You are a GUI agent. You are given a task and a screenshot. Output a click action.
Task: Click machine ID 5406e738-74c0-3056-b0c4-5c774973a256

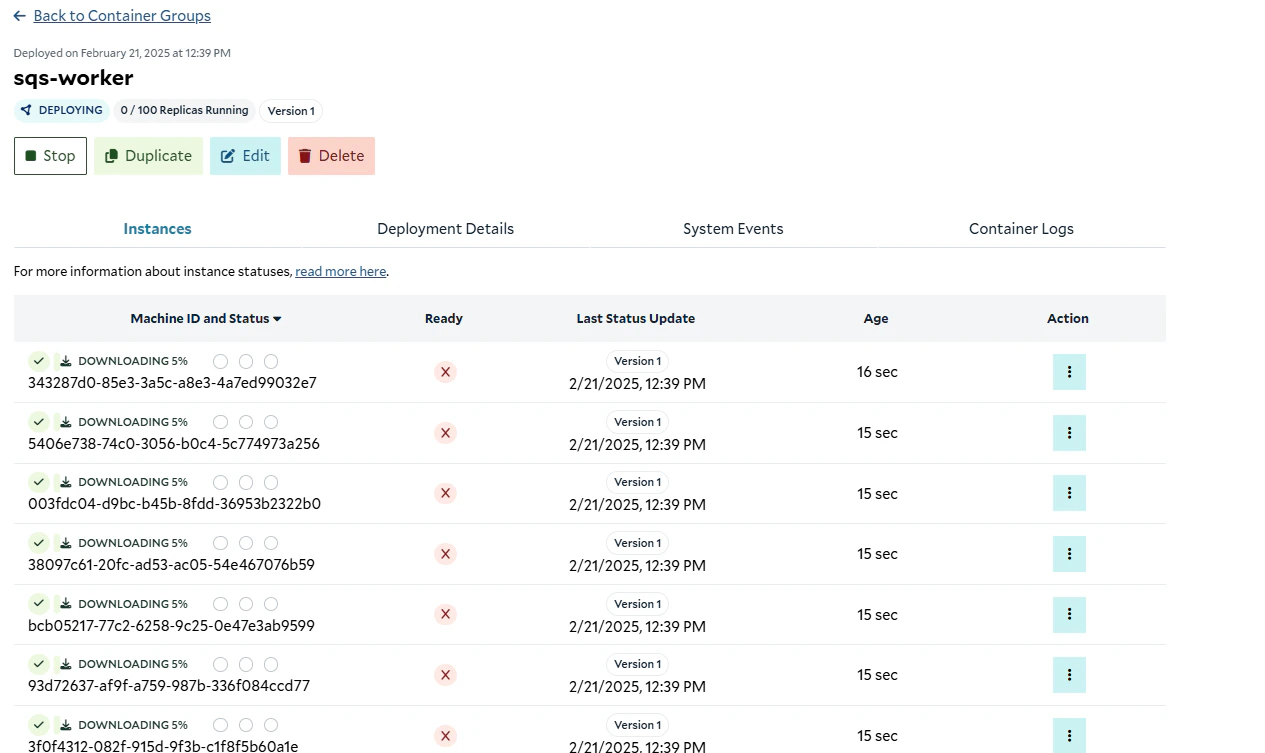coord(174,443)
